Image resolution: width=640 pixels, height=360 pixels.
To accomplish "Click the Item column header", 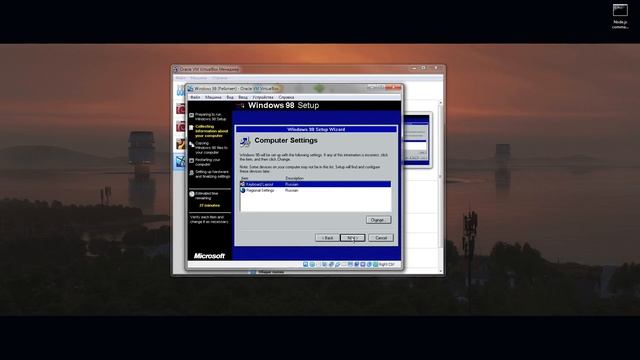I will [244, 178].
